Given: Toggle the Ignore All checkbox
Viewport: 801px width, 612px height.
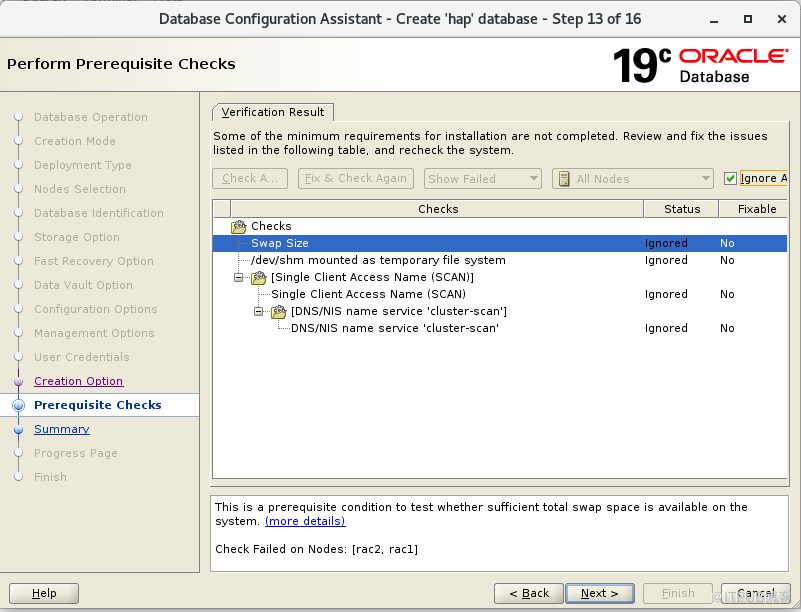Looking at the screenshot, I should 730,178.
